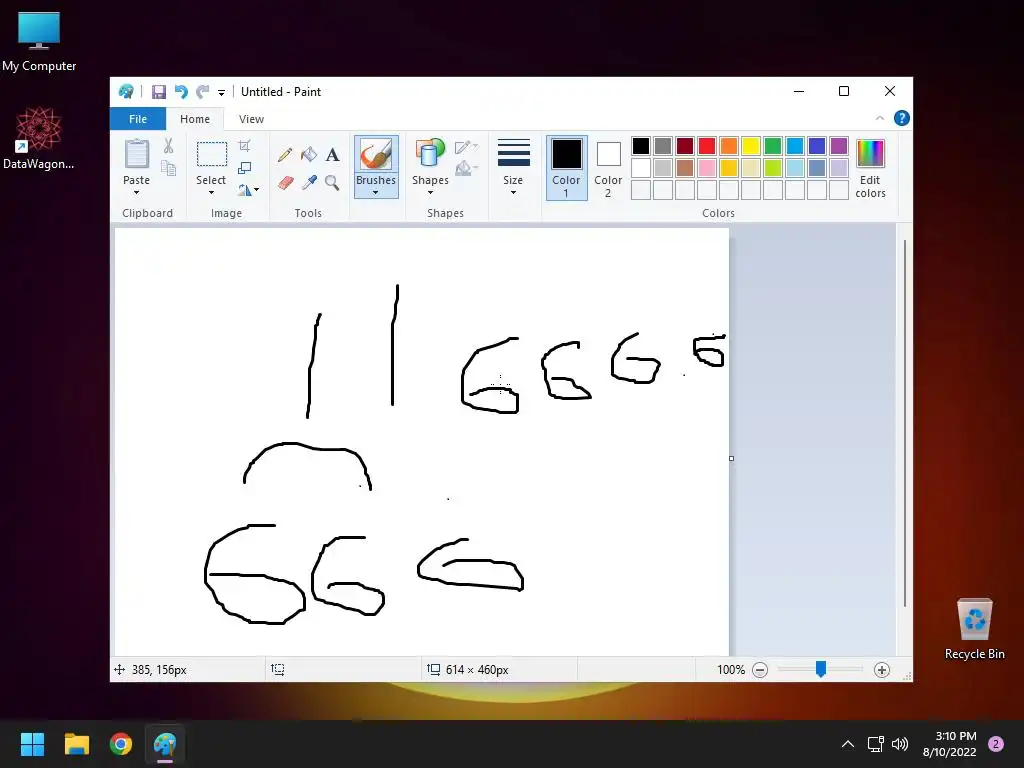Show hidden system tray icons
This screenshot has width=1024, height=768.
click(x=848, y=744)
